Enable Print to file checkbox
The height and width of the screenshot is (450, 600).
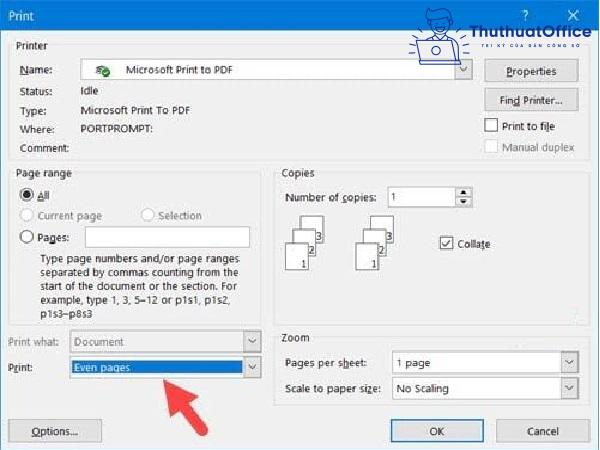click(491, 126)
